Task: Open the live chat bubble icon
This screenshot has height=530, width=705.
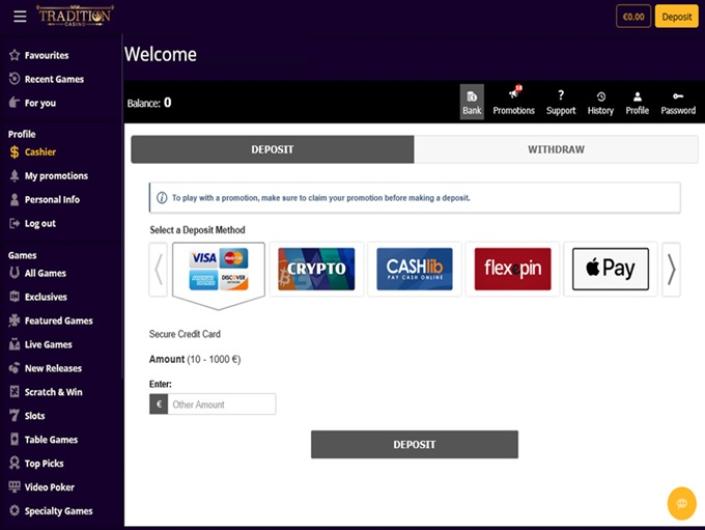Action: 681,502
